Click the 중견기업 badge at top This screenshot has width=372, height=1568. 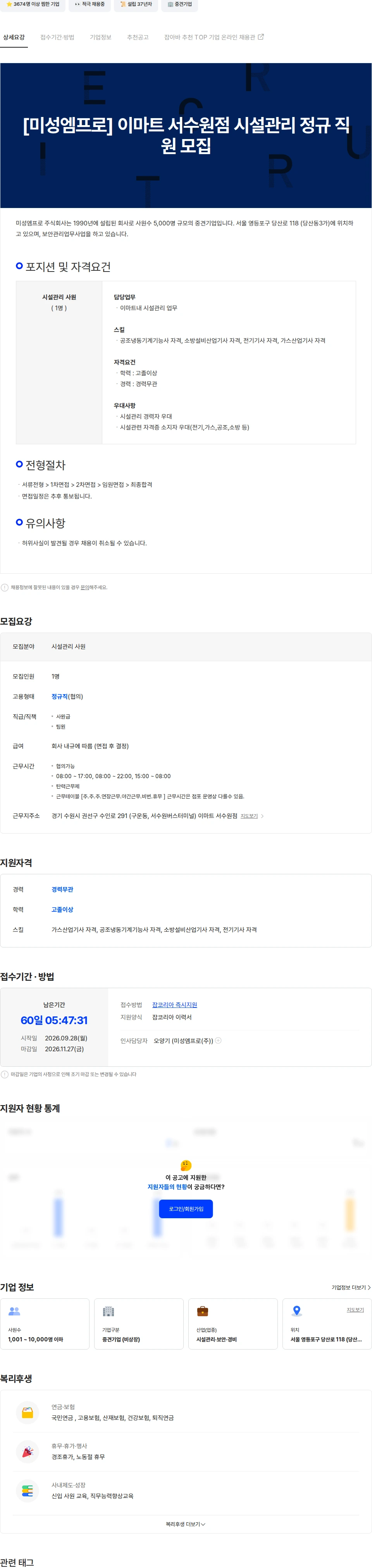point(180,4)
